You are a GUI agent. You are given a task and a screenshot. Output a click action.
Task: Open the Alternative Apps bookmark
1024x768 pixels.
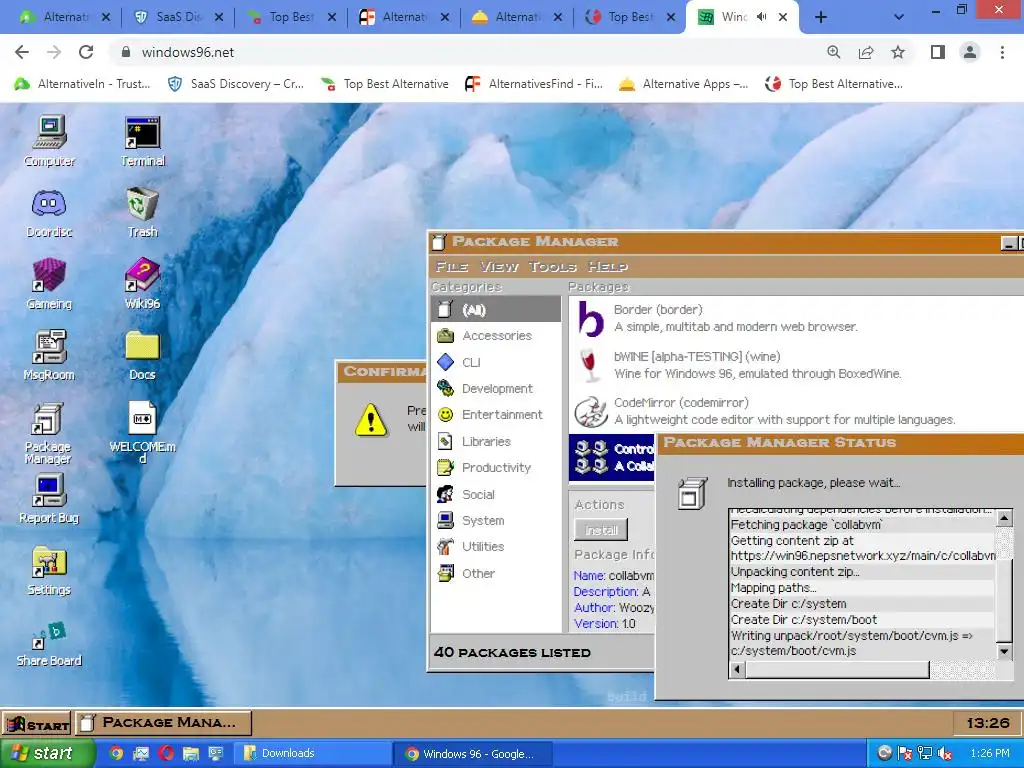tap(683, 84)
